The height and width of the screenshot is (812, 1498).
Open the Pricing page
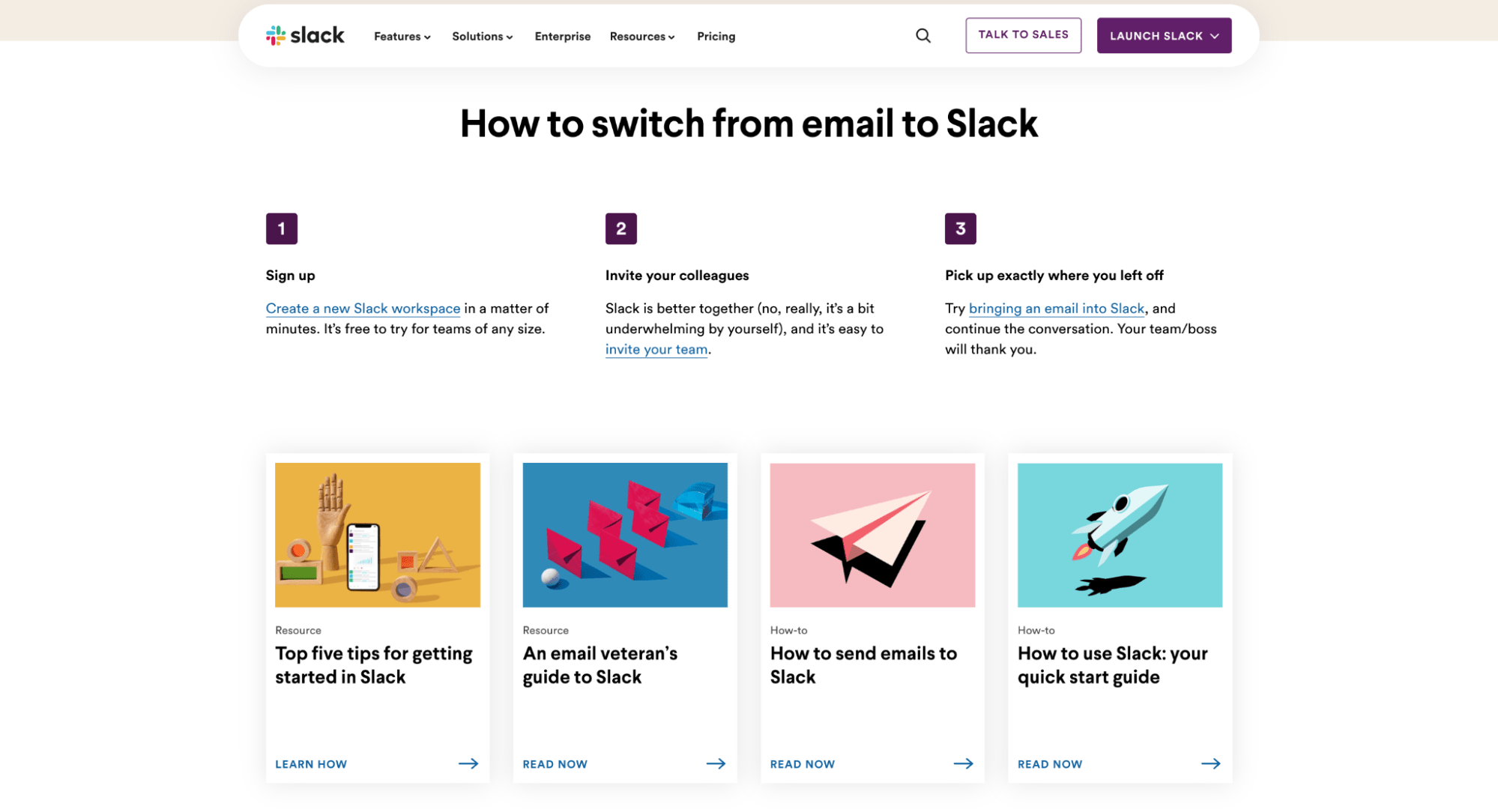point(716,36)
